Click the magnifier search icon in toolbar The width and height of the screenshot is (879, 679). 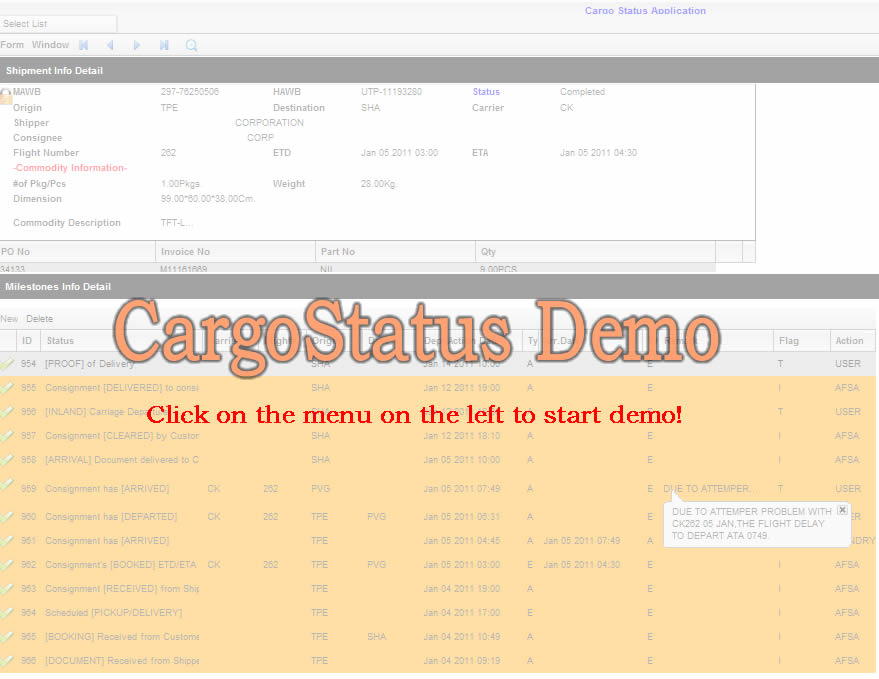coord(191,45)
